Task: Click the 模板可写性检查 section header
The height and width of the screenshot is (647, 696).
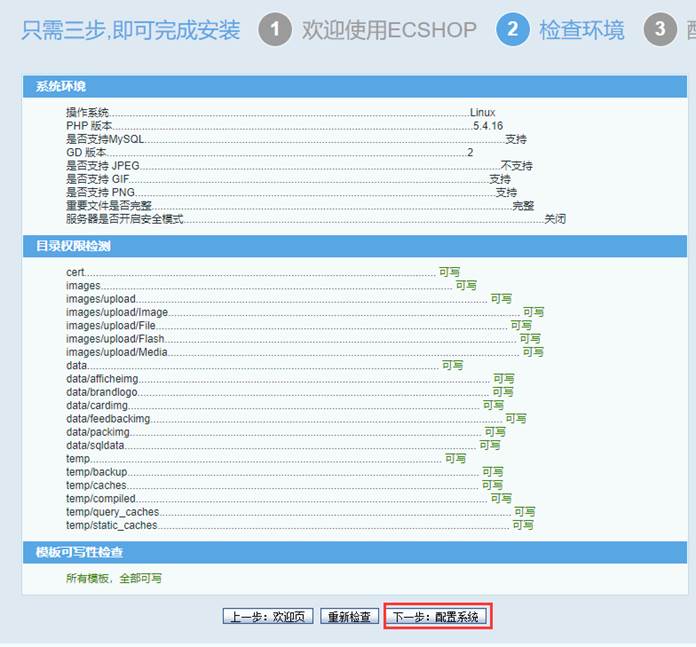Action: pyautogui.click(x=80, y=552)
